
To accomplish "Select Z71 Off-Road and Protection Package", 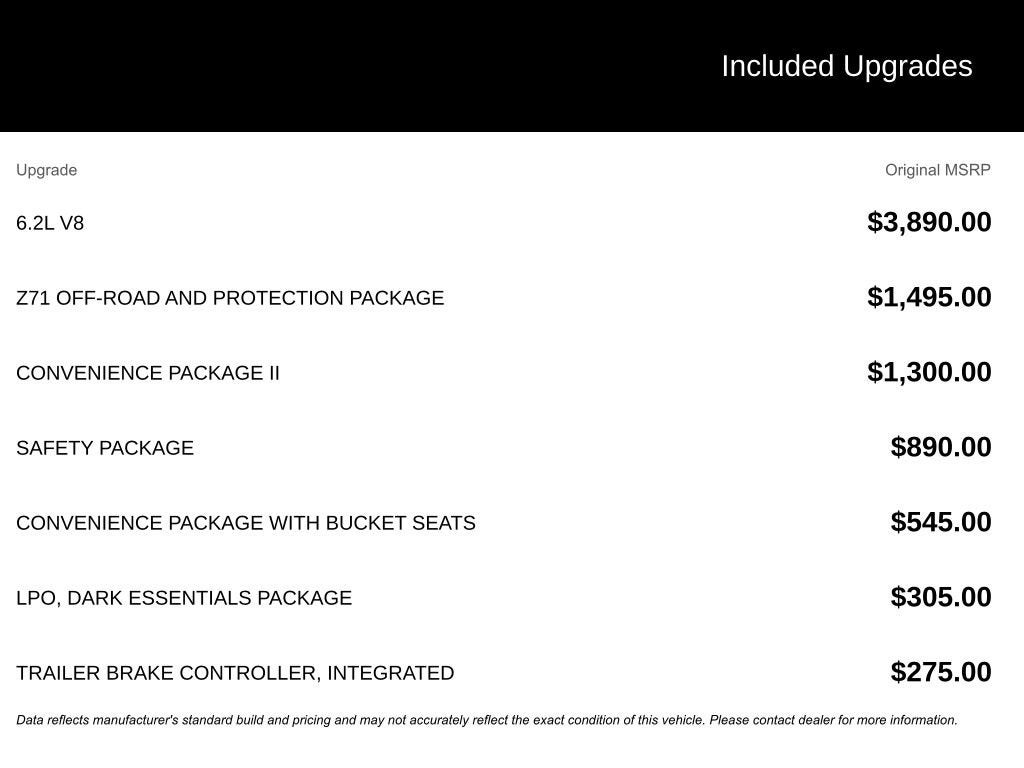I will [230, 298].
